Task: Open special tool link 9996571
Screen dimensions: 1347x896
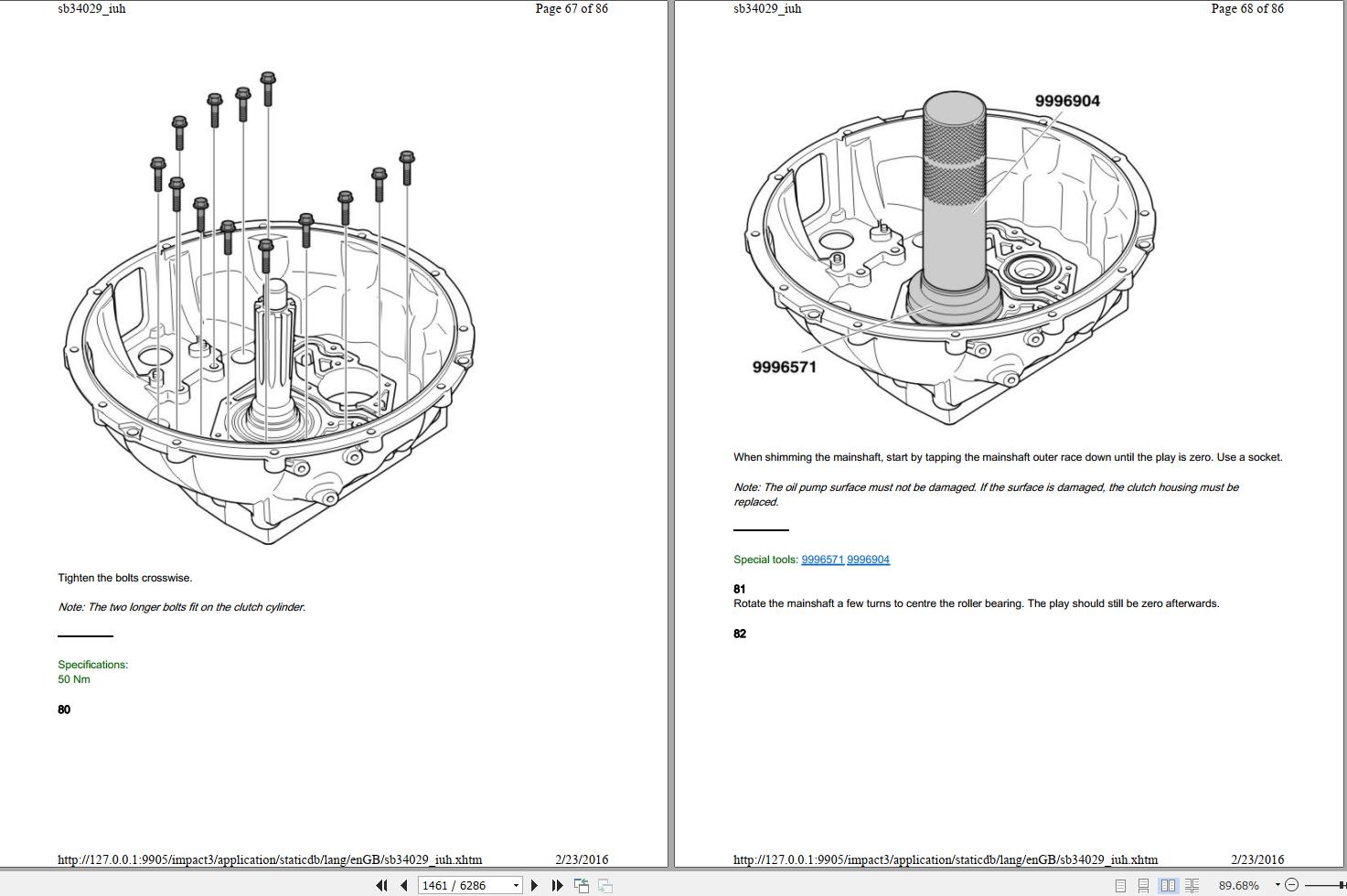Action: click(x=822, y=560)
